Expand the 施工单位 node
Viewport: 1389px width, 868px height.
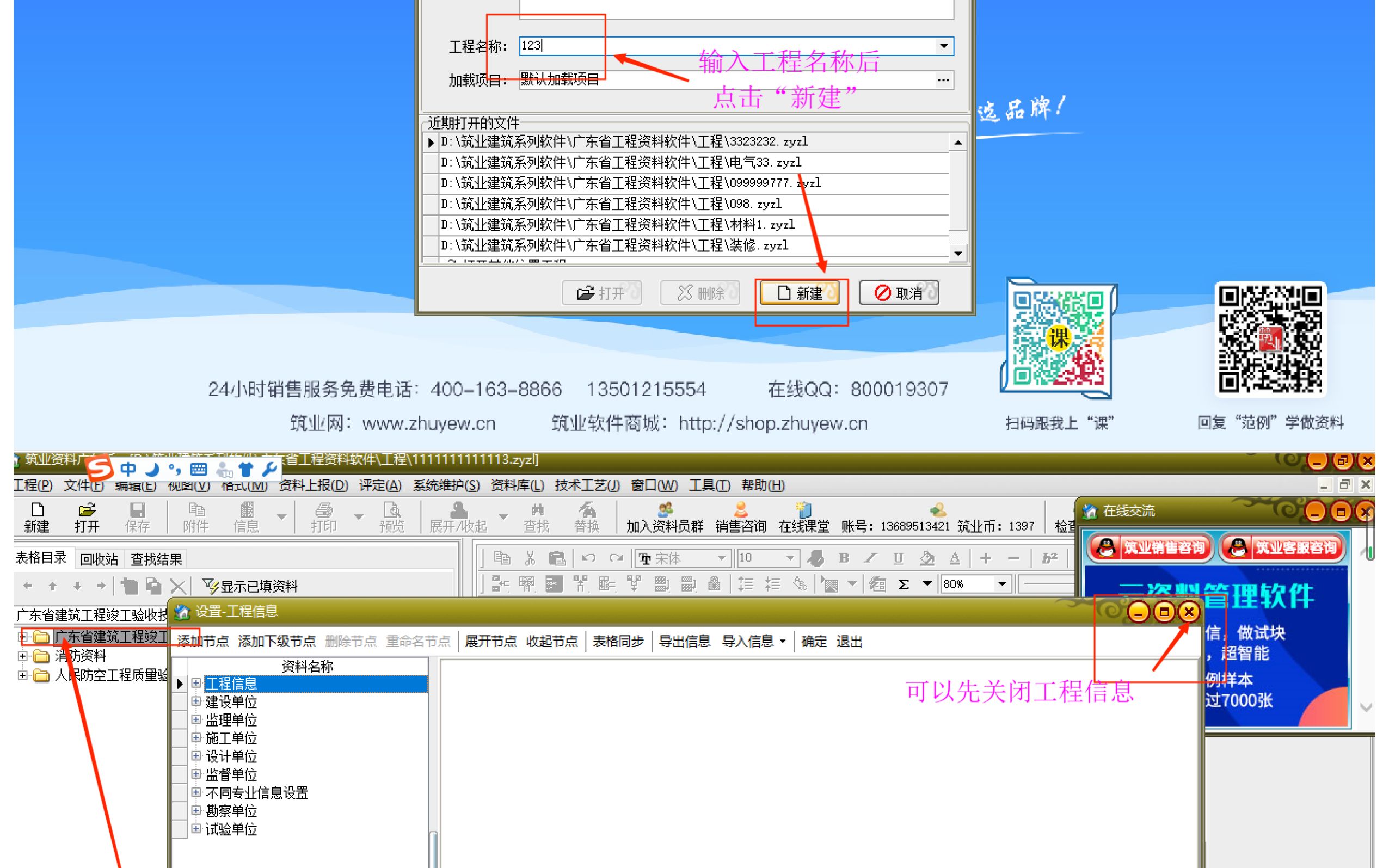(x=196, y=738)
